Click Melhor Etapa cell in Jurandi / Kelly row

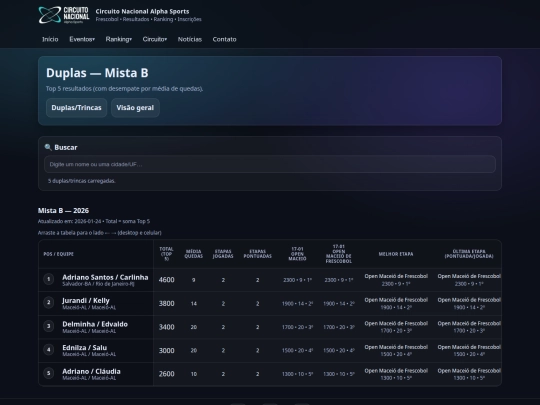coord(396,303)
